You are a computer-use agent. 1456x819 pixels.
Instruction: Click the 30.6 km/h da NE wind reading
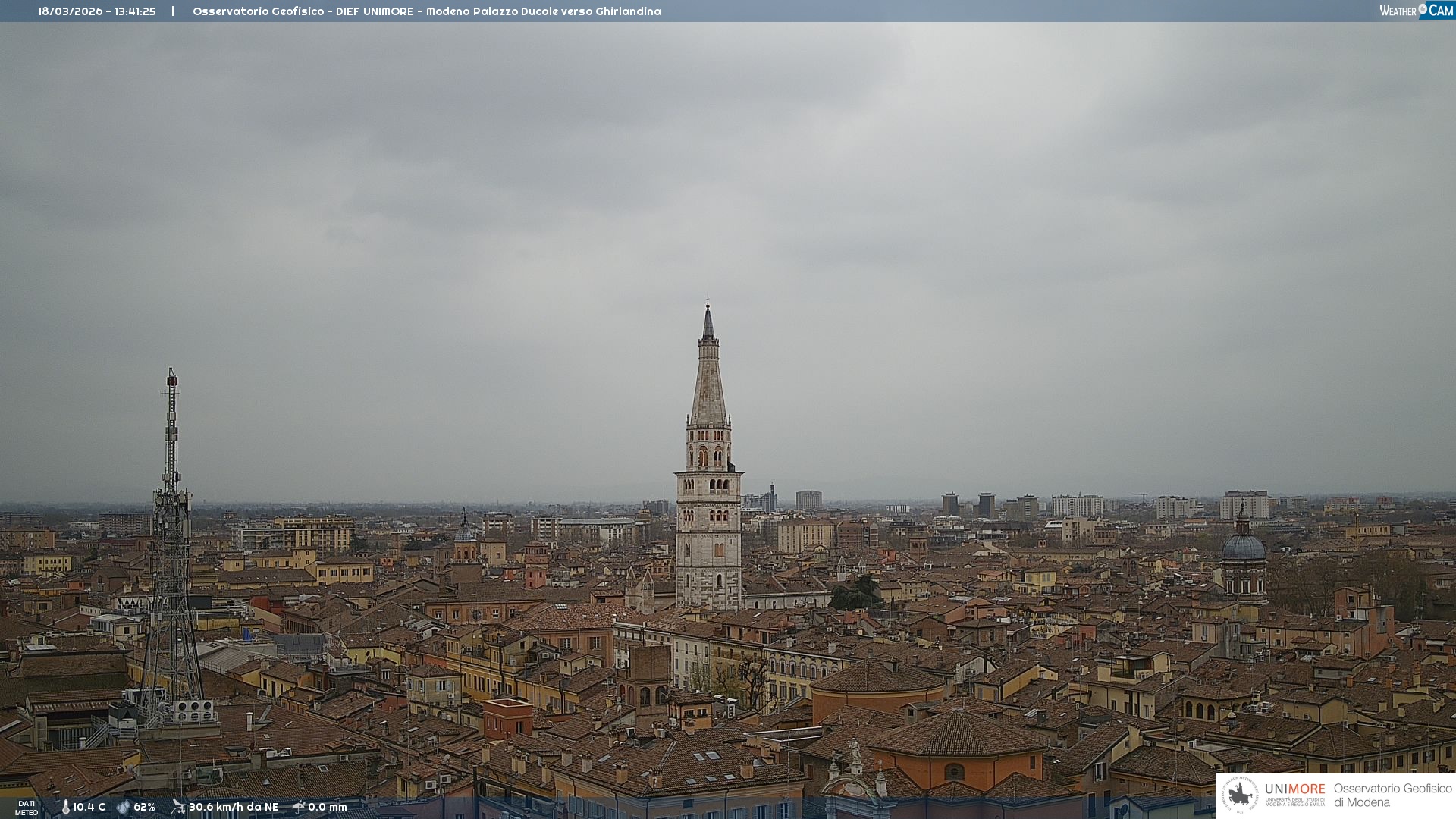click(234, 807)
